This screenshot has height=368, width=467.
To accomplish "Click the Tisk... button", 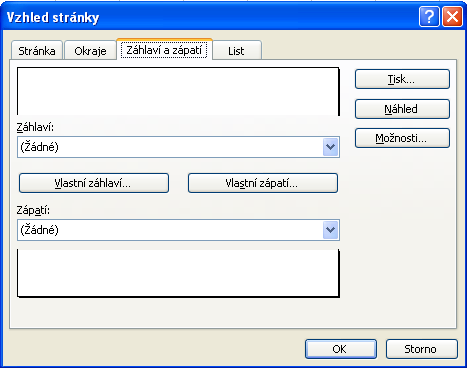I will pyautogui.click(x=402, y=79).
